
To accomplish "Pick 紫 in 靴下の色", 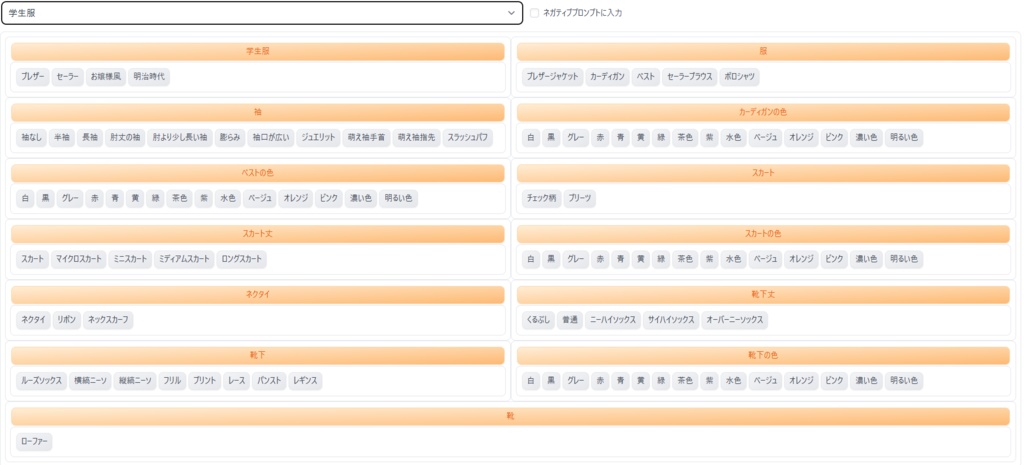I will (x=709, y=381).
